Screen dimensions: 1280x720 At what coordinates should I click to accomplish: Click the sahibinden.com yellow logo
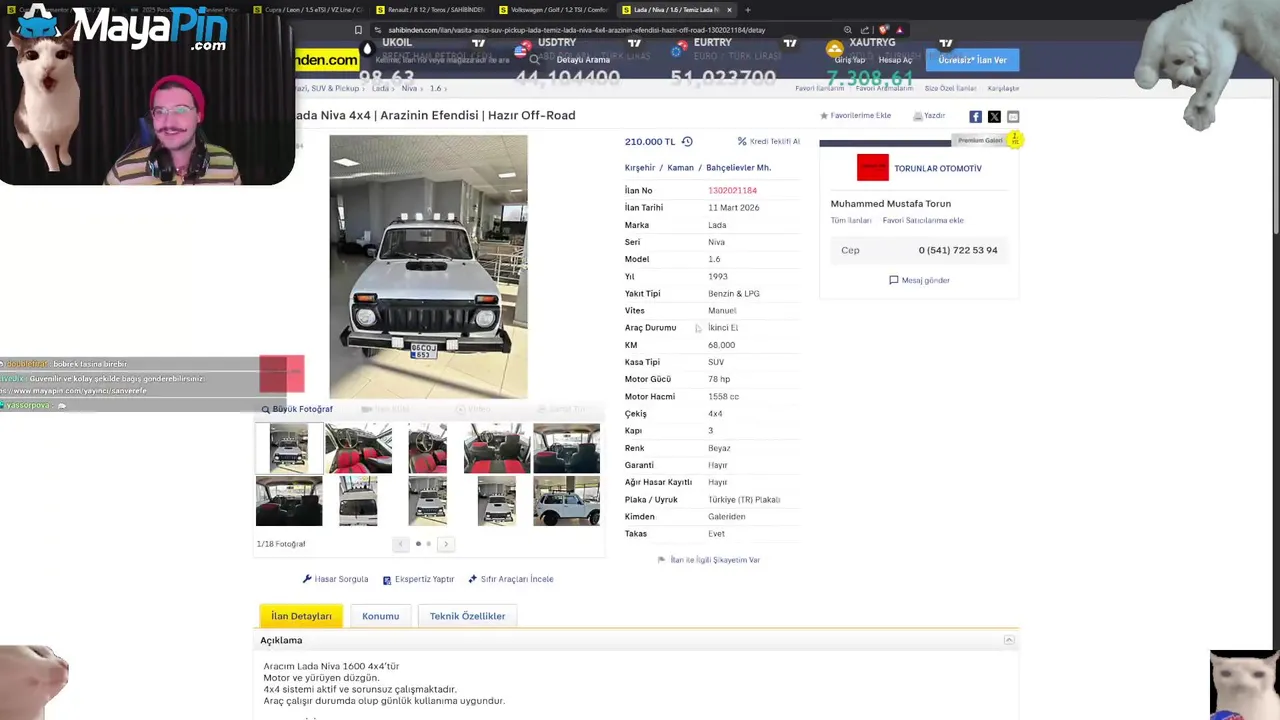coord(326,60)
